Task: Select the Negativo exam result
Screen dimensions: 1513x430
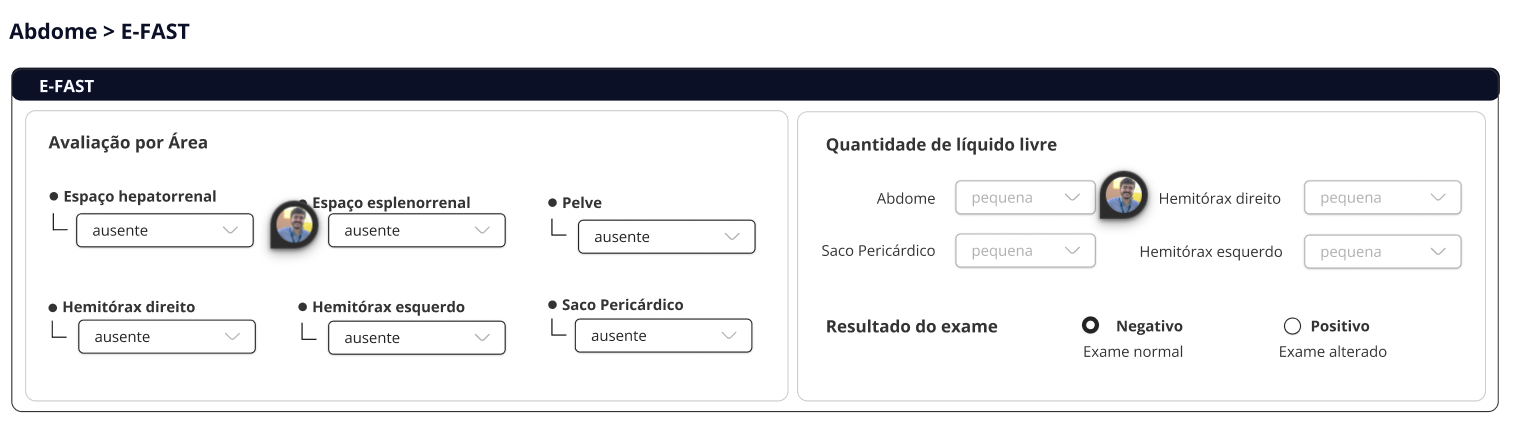Action: (1091, 326)
